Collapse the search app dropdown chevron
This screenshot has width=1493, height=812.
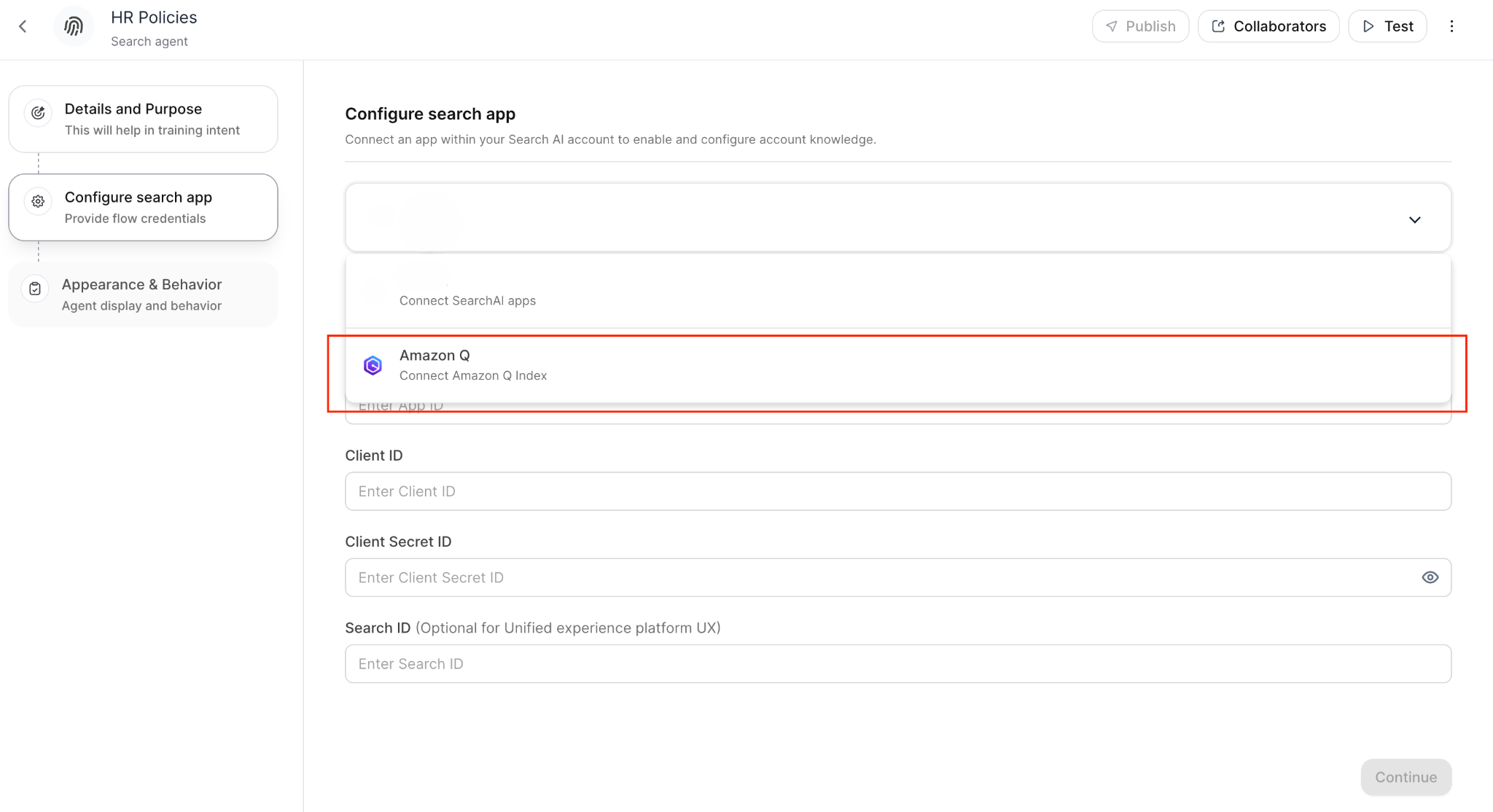click(1414, 219)
